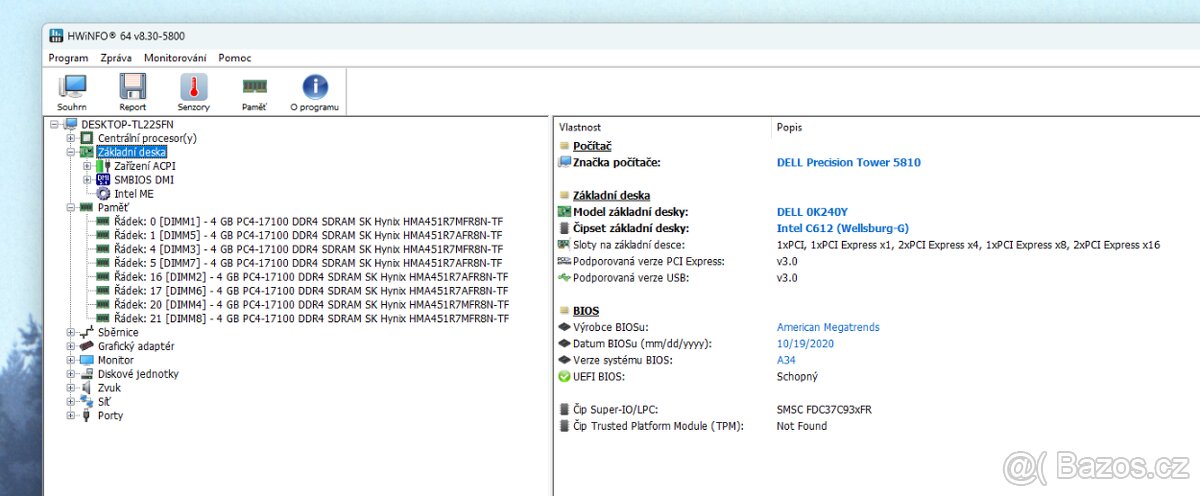Click the Základní deska motherboard icon
The height and width of the screenshot is (496, 1200).
point(87,152)
